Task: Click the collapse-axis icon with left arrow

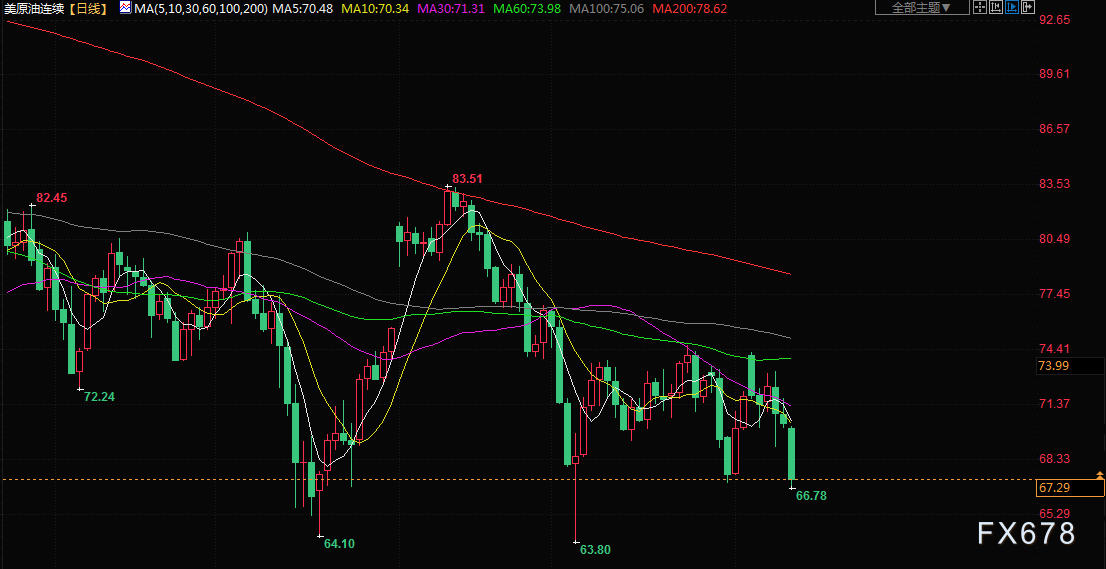Action: pos(996,7)
